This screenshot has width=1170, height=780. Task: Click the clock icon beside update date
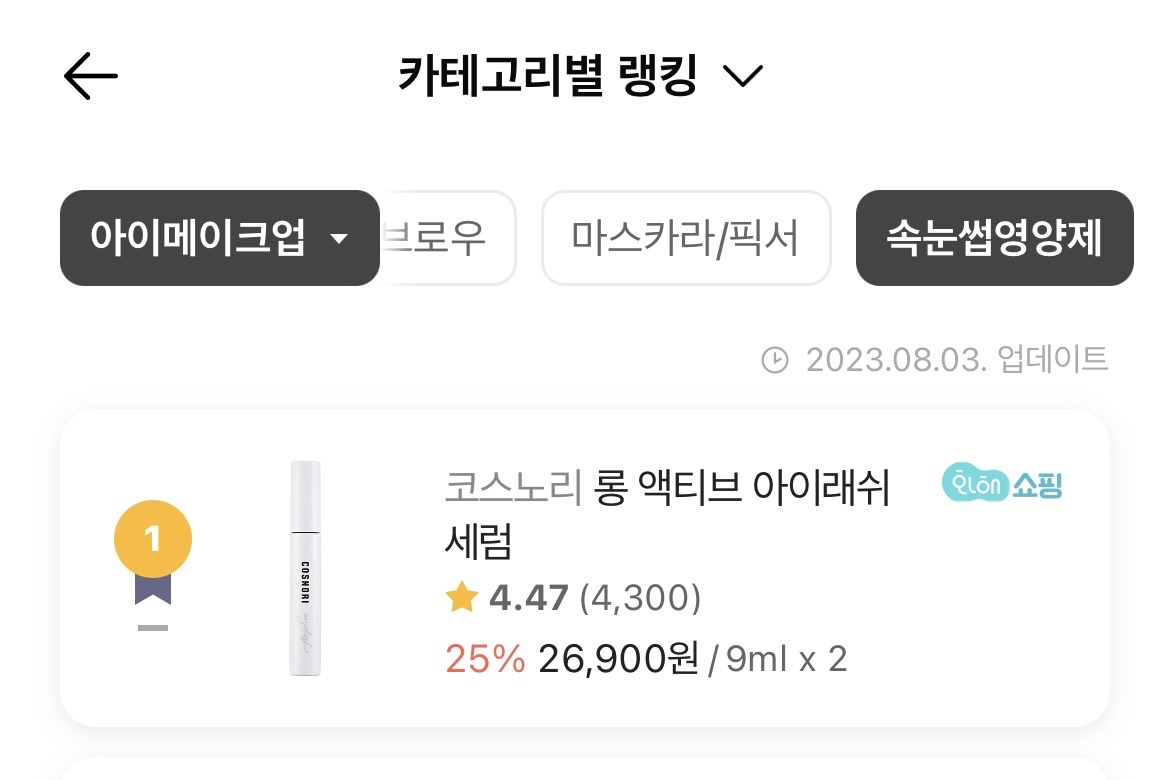775,360
